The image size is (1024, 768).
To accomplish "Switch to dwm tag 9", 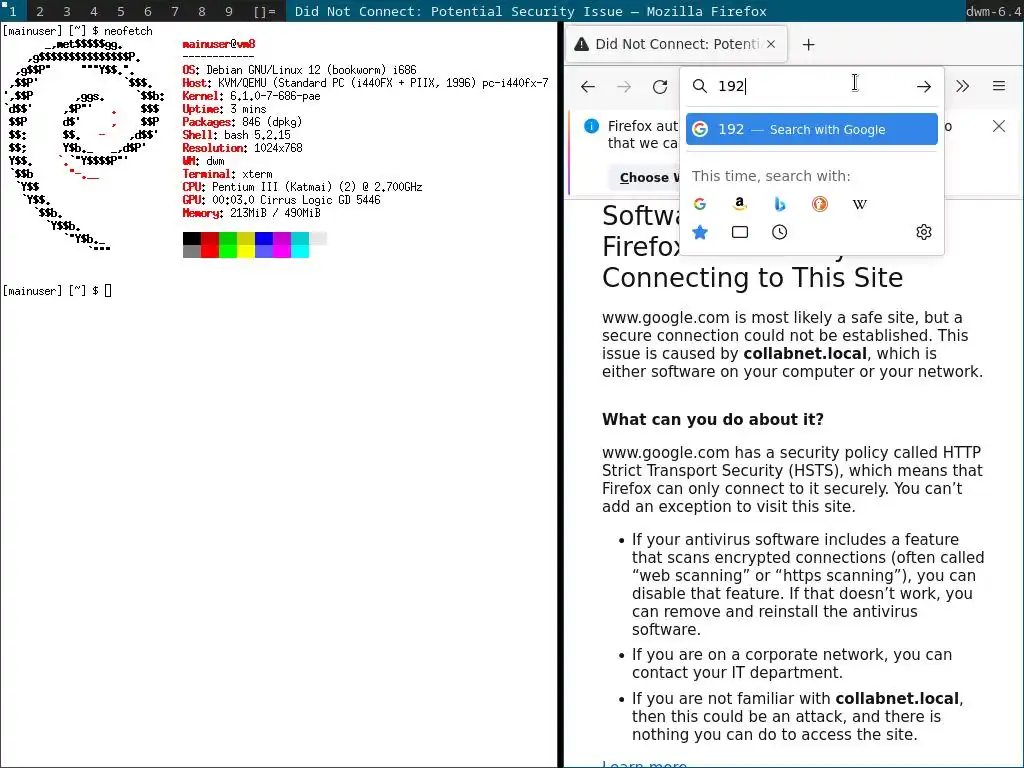I will pos(229,11).
